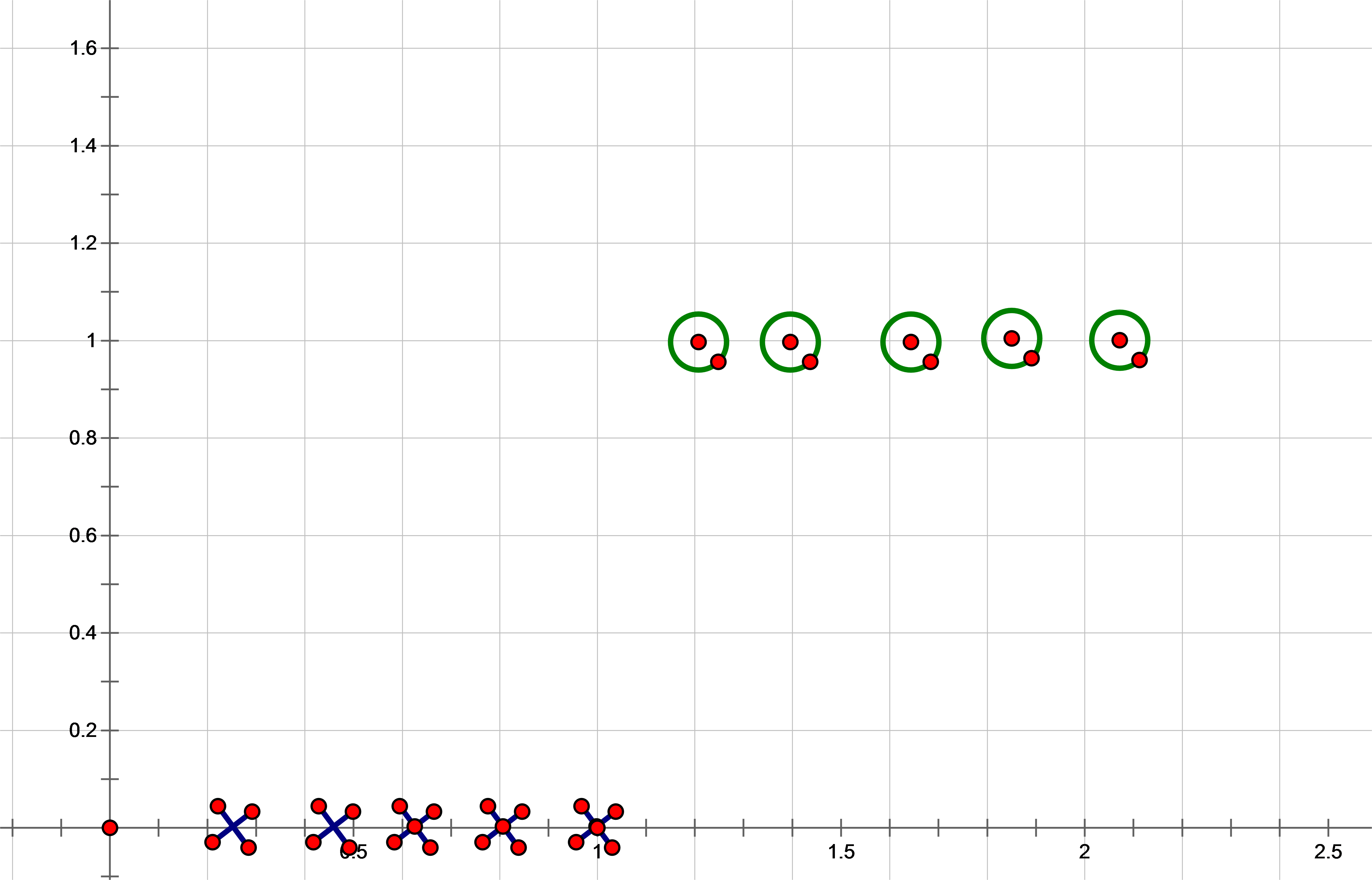The image size is (1372, 880).
Task: Click the y-axis label "0.8"
Action: click(83, 438)
